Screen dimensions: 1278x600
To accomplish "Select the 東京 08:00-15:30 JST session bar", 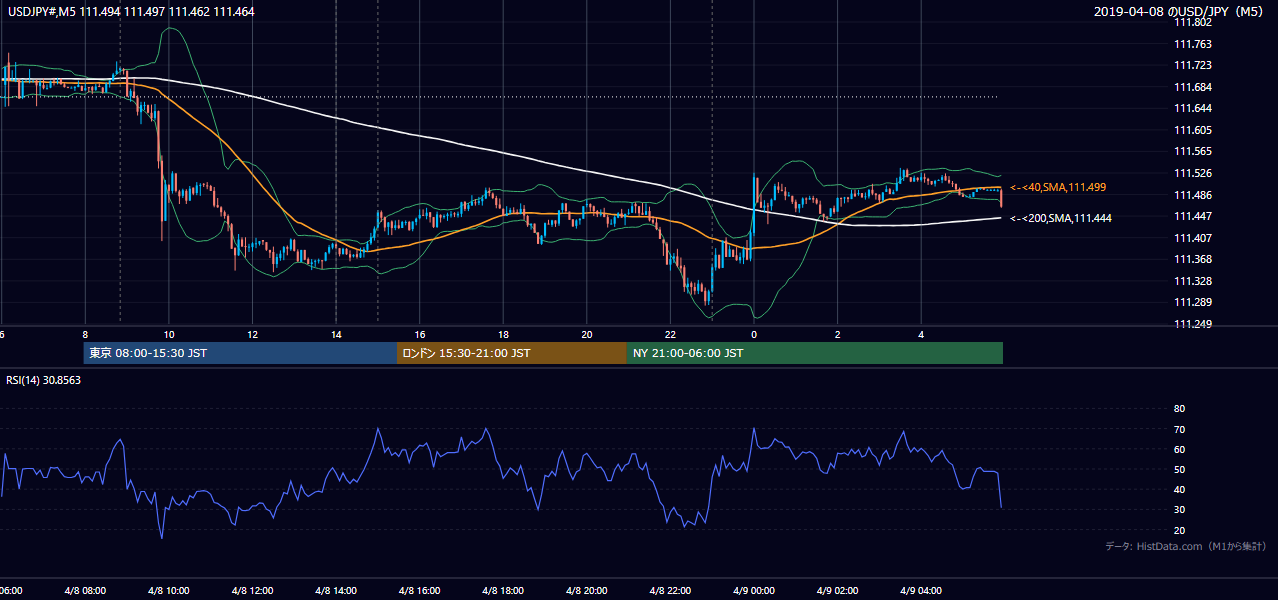I will (241, 353).
